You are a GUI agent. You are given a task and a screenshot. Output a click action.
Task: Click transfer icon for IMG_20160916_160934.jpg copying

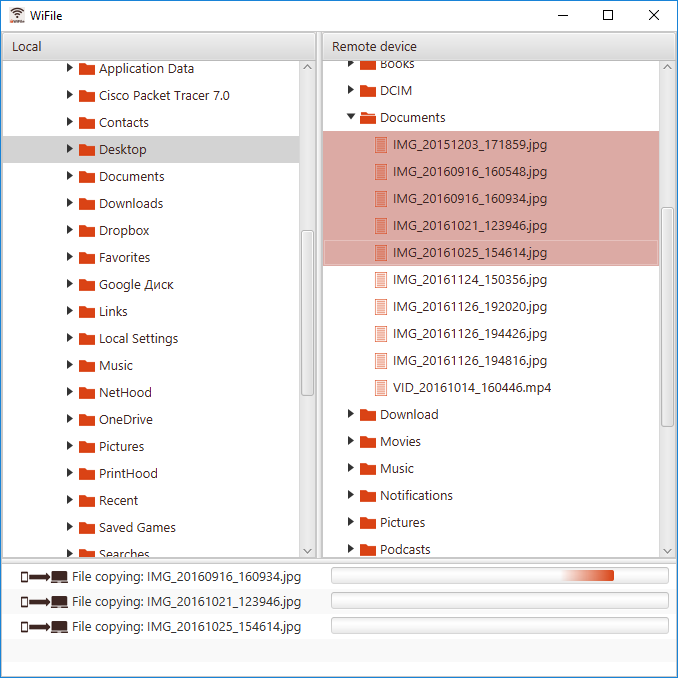click(44, 577)
